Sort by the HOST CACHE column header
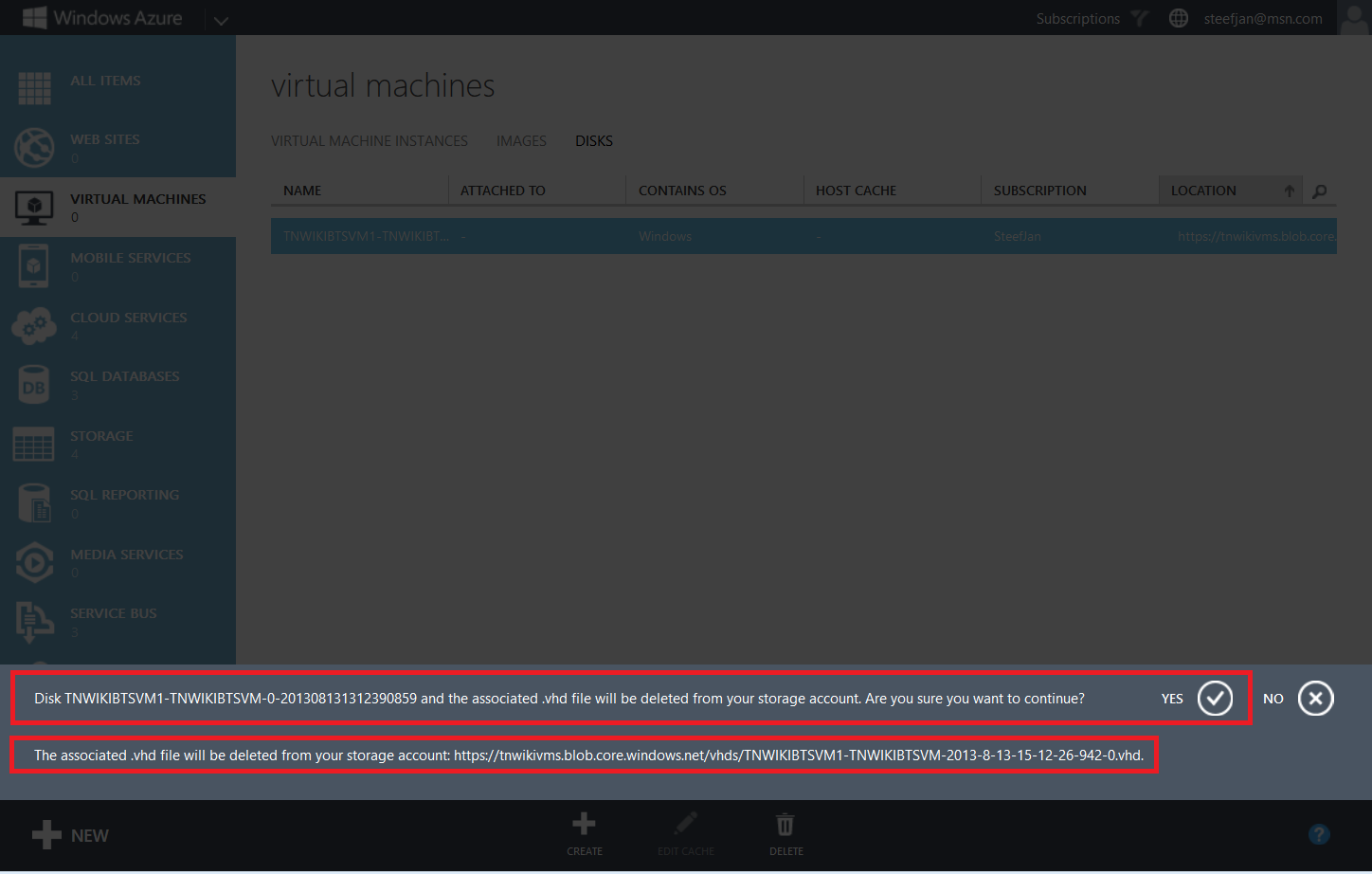 click(893, 191)
